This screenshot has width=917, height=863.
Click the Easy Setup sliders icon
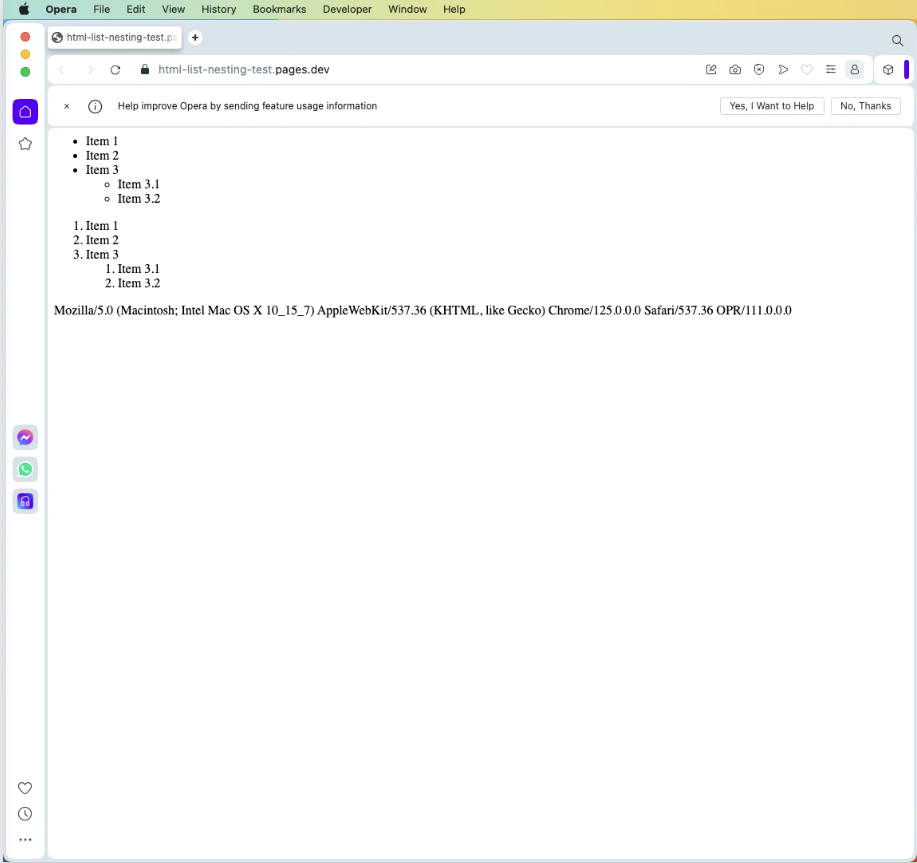[831, 70]
